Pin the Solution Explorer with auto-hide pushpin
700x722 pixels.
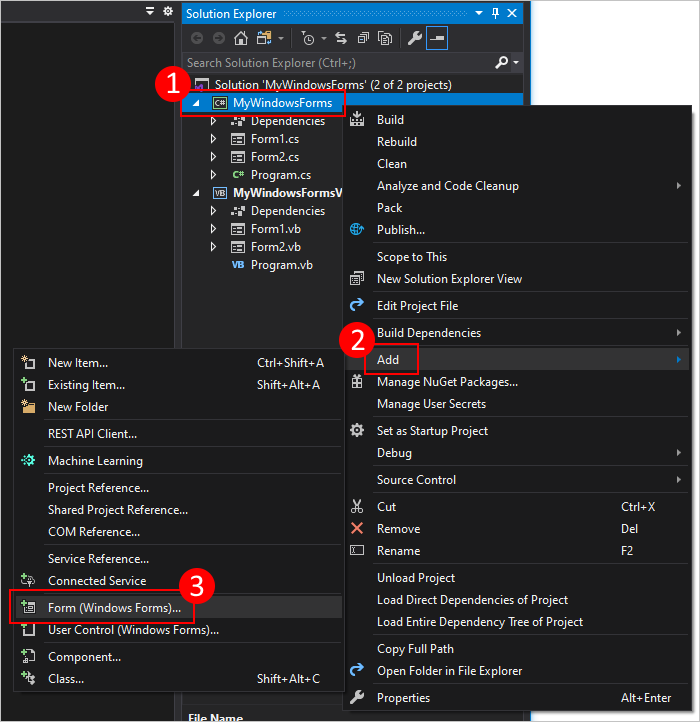[495, 13]
